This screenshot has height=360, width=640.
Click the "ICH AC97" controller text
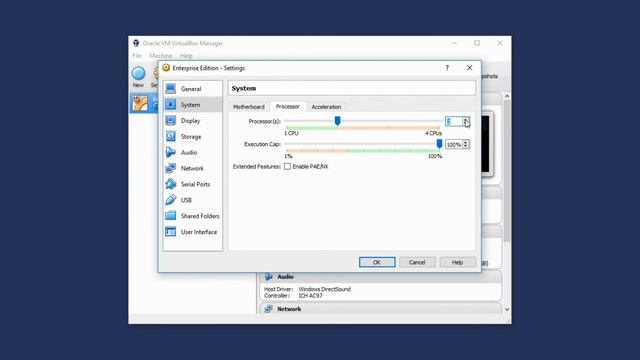310,296
